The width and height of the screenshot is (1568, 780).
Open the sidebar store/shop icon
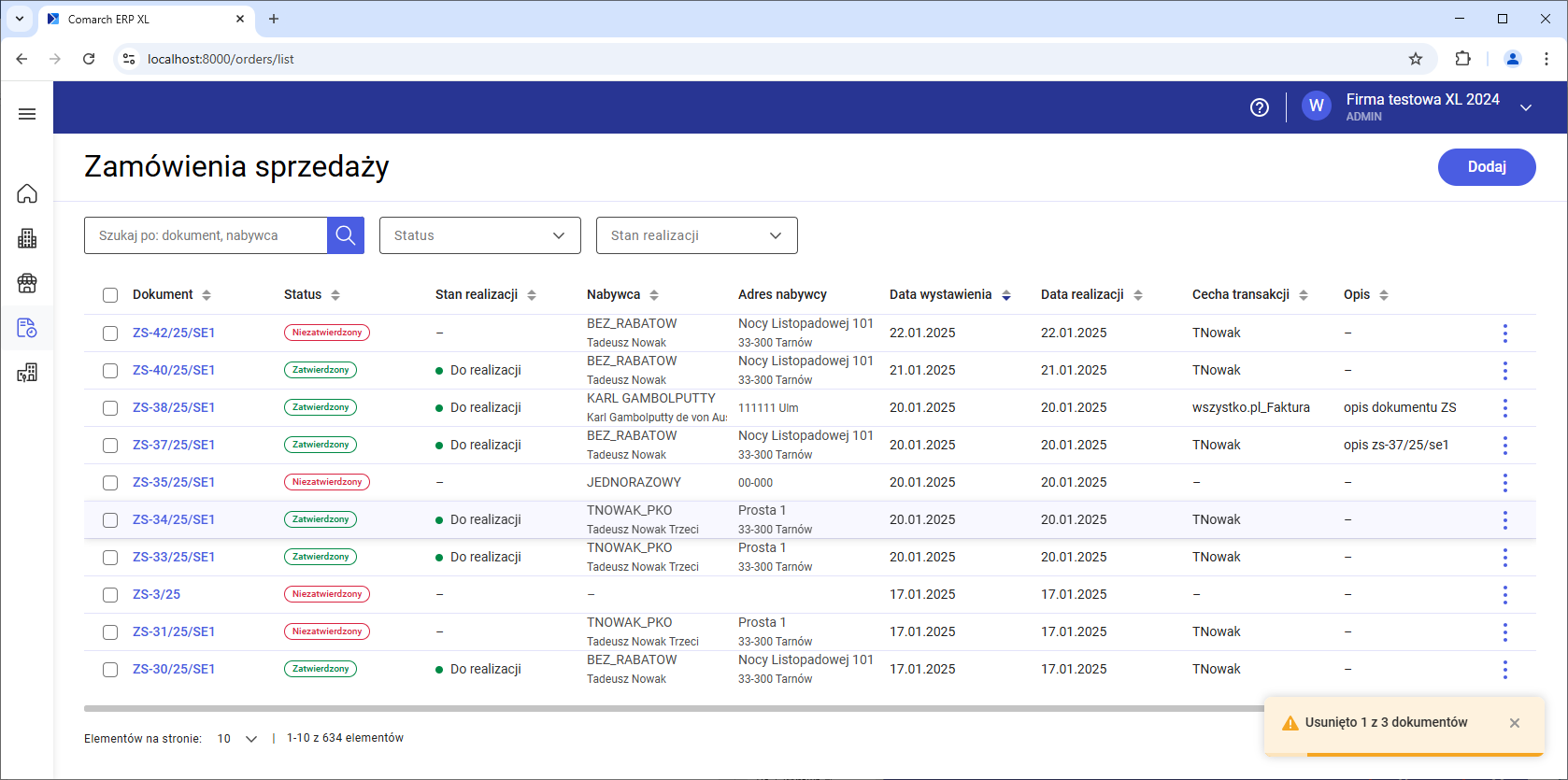point(27,283)
